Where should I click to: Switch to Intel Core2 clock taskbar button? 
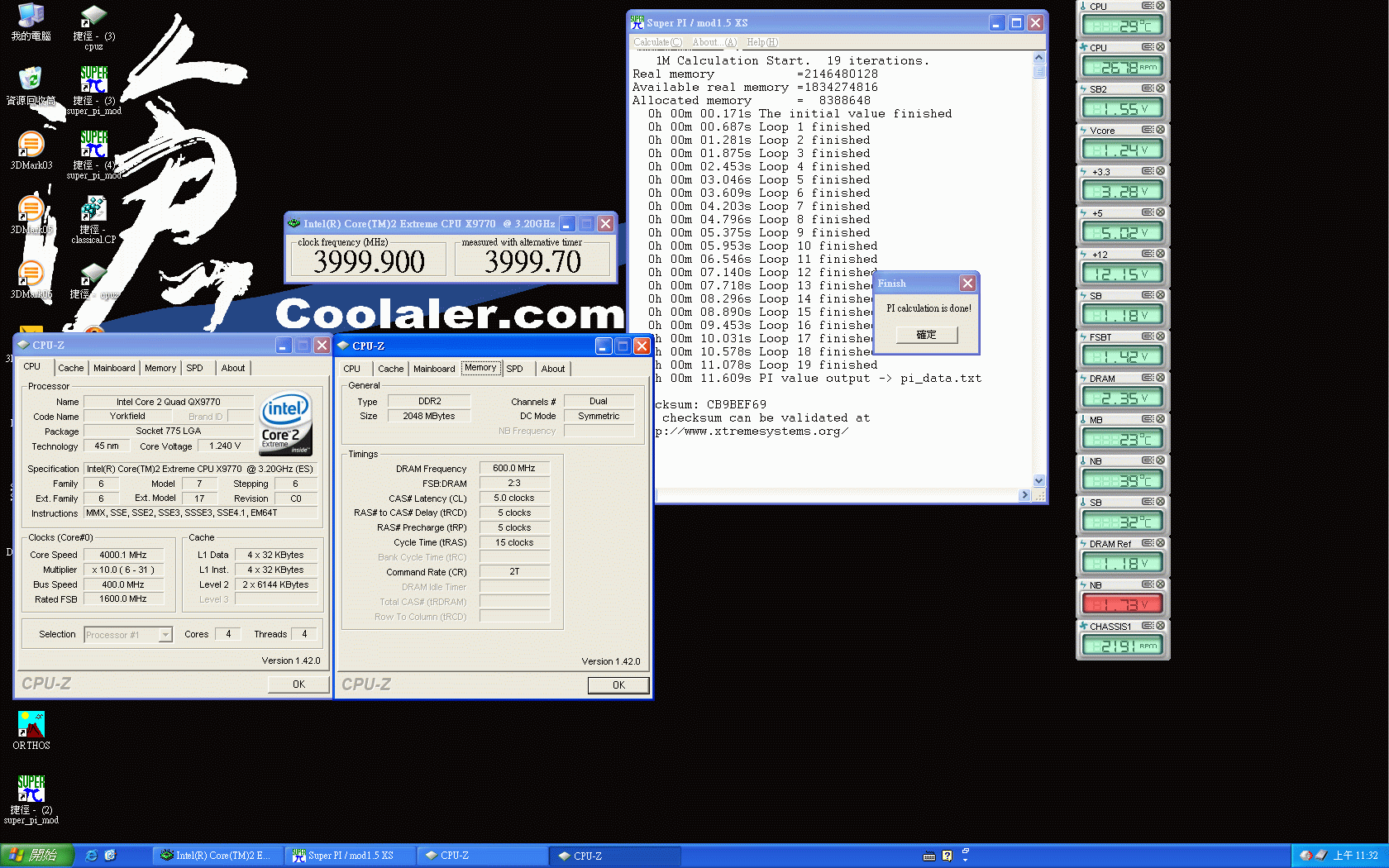(x=218, y=856)
